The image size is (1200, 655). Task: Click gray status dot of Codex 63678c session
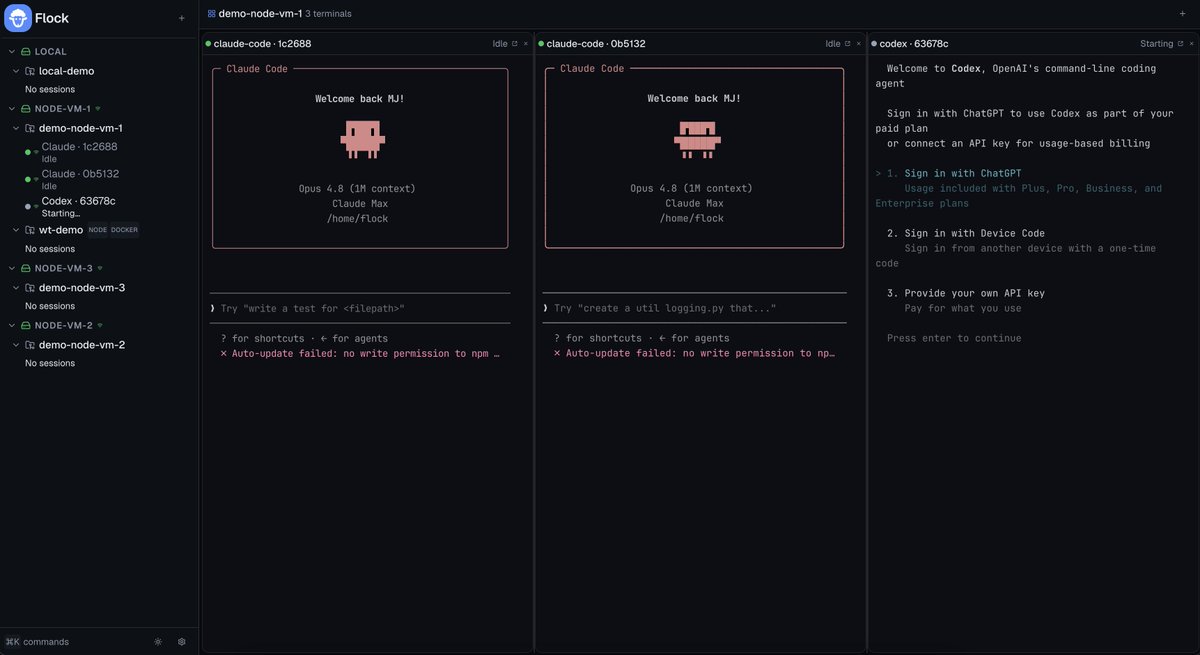(28, 205)
